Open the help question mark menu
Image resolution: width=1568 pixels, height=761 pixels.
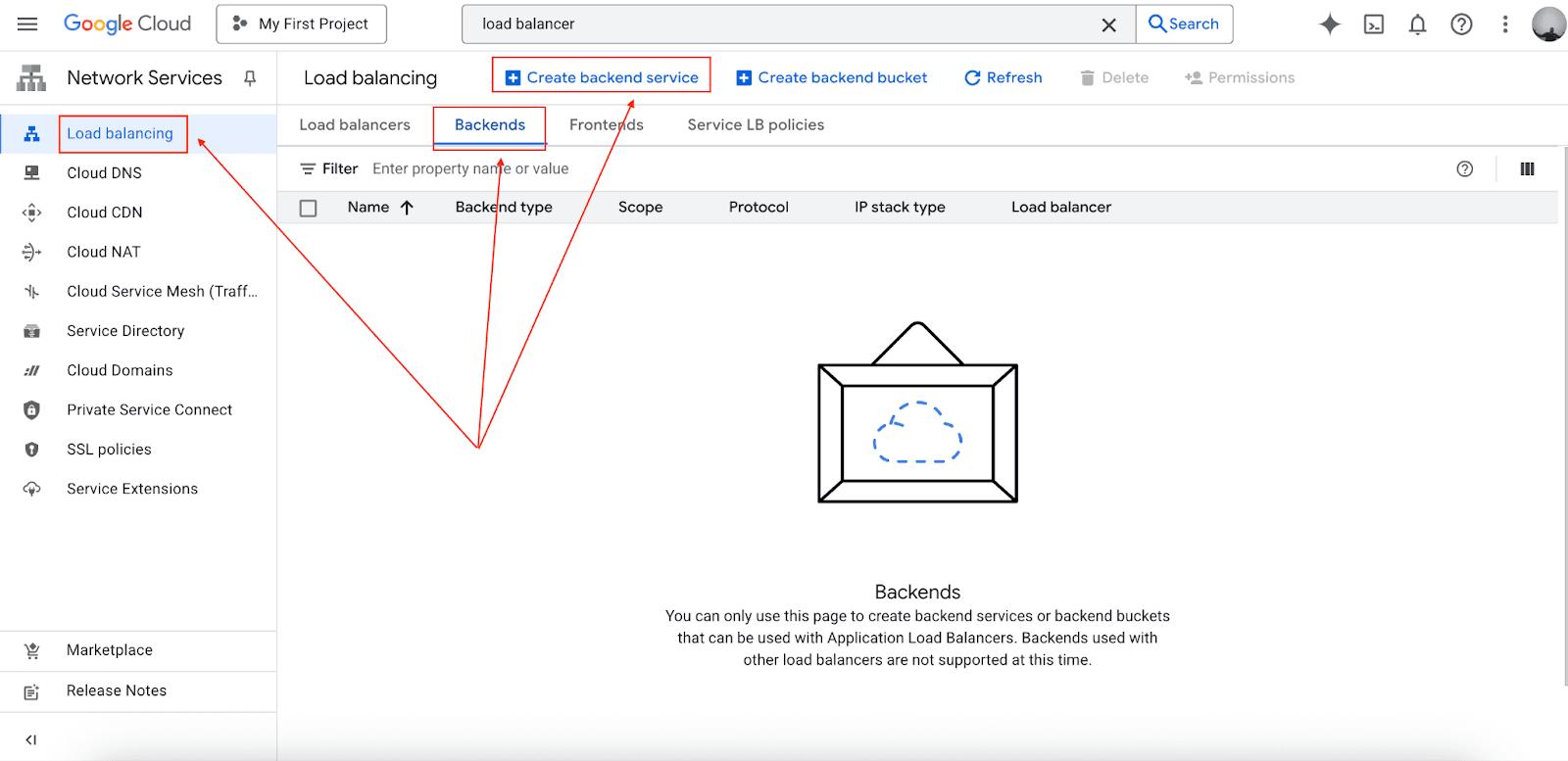(x=1461, y=24)
